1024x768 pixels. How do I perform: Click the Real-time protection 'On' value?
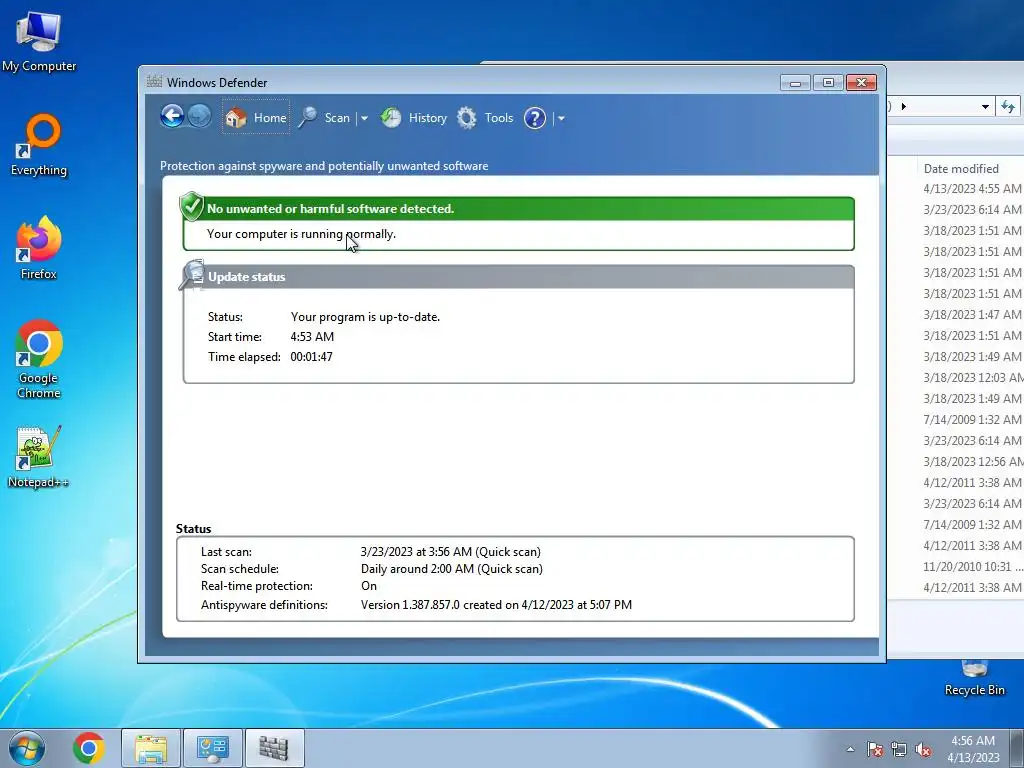point(369,586)
